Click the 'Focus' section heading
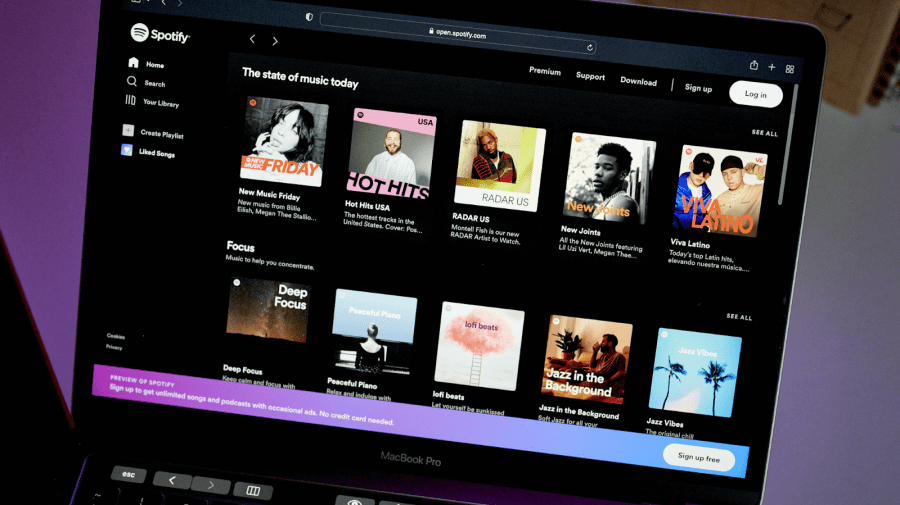Screen dimensions: 900x505 [240, 247]
